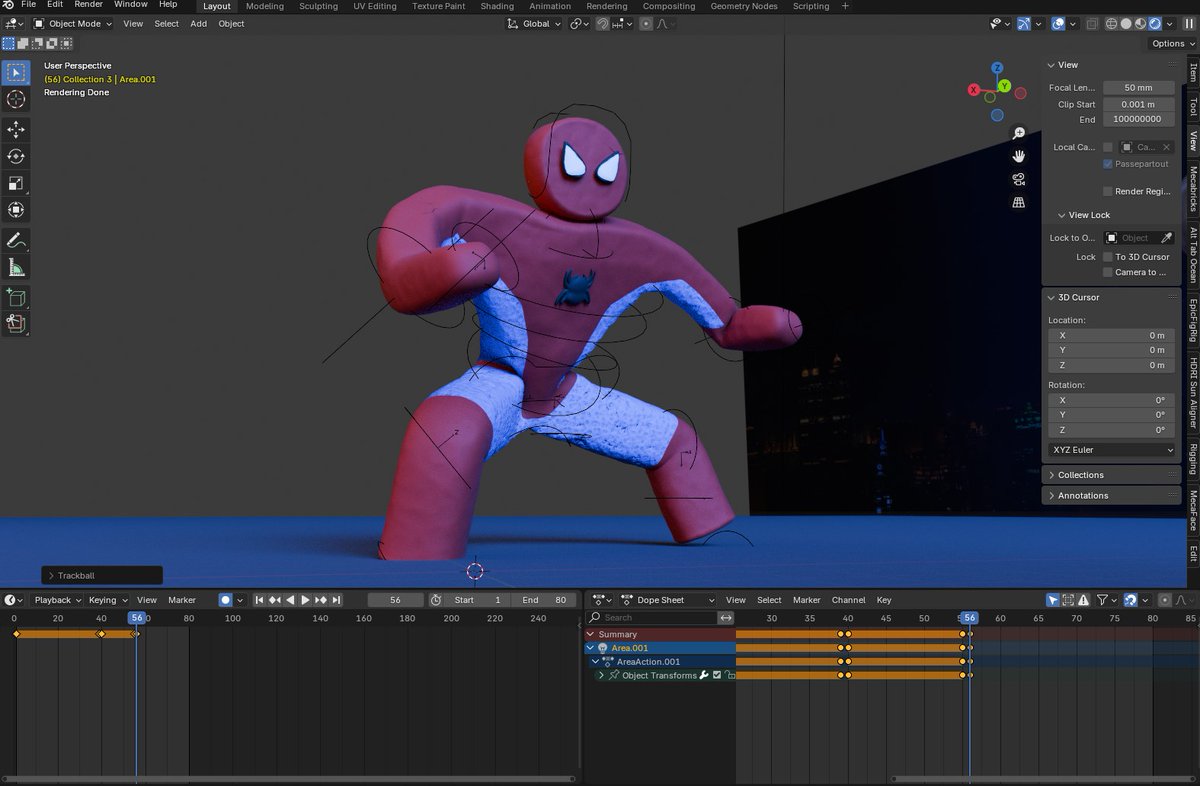Lock the Object Transforms channel via its padlock
This screenshot has width=1200, height=786.
tap(731, 675)
